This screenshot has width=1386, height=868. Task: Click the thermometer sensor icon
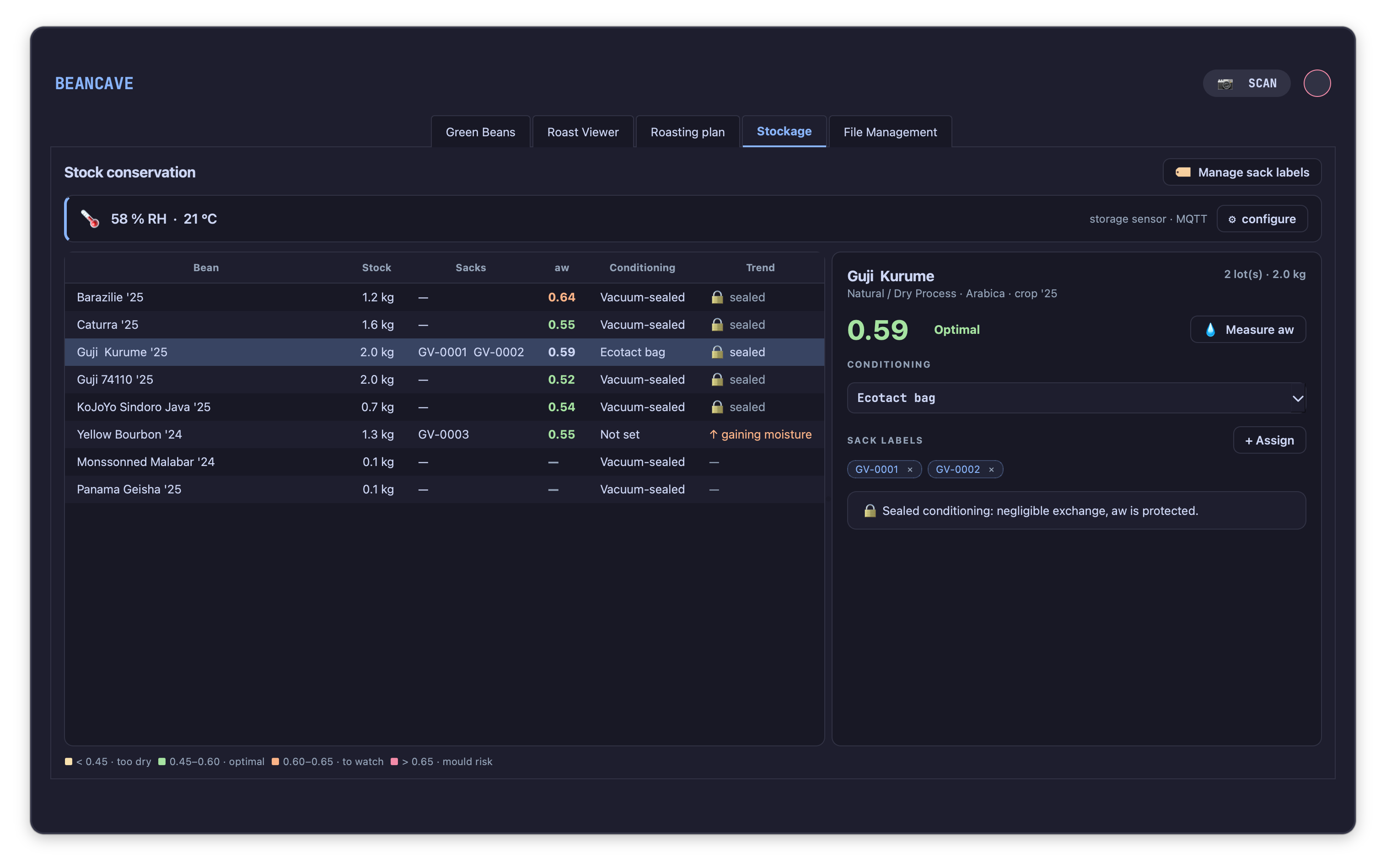pos(90,219)
